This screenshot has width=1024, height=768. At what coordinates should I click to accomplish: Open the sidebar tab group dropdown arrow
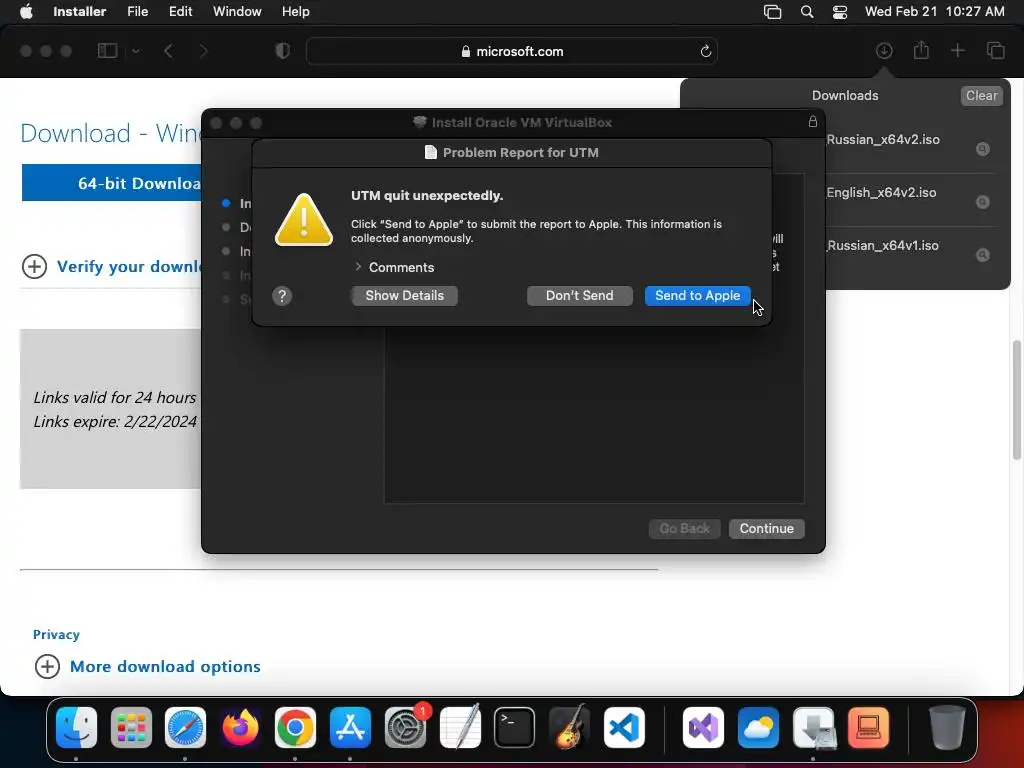coord(136,51)
